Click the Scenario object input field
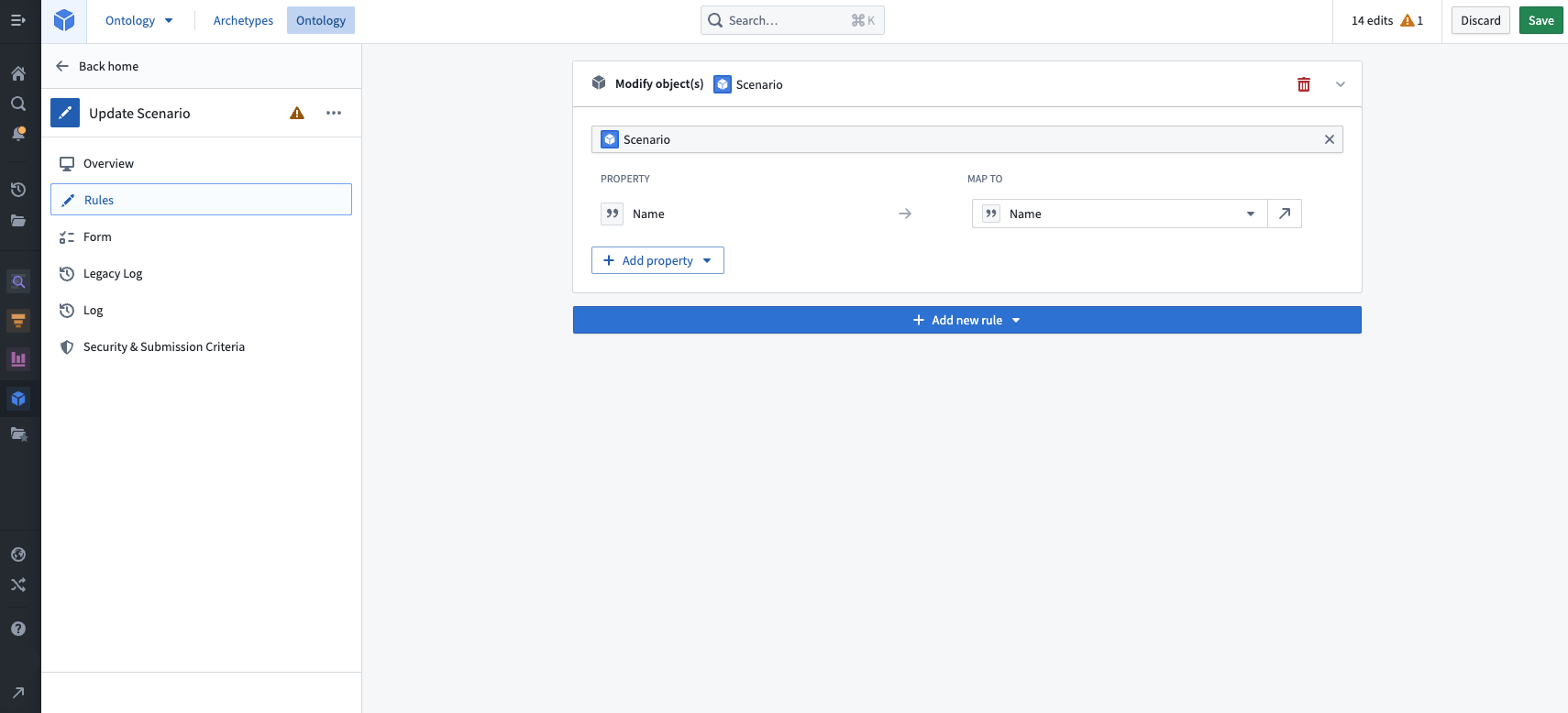Screen dimensions: 1568x713 (x=967, y=139)
